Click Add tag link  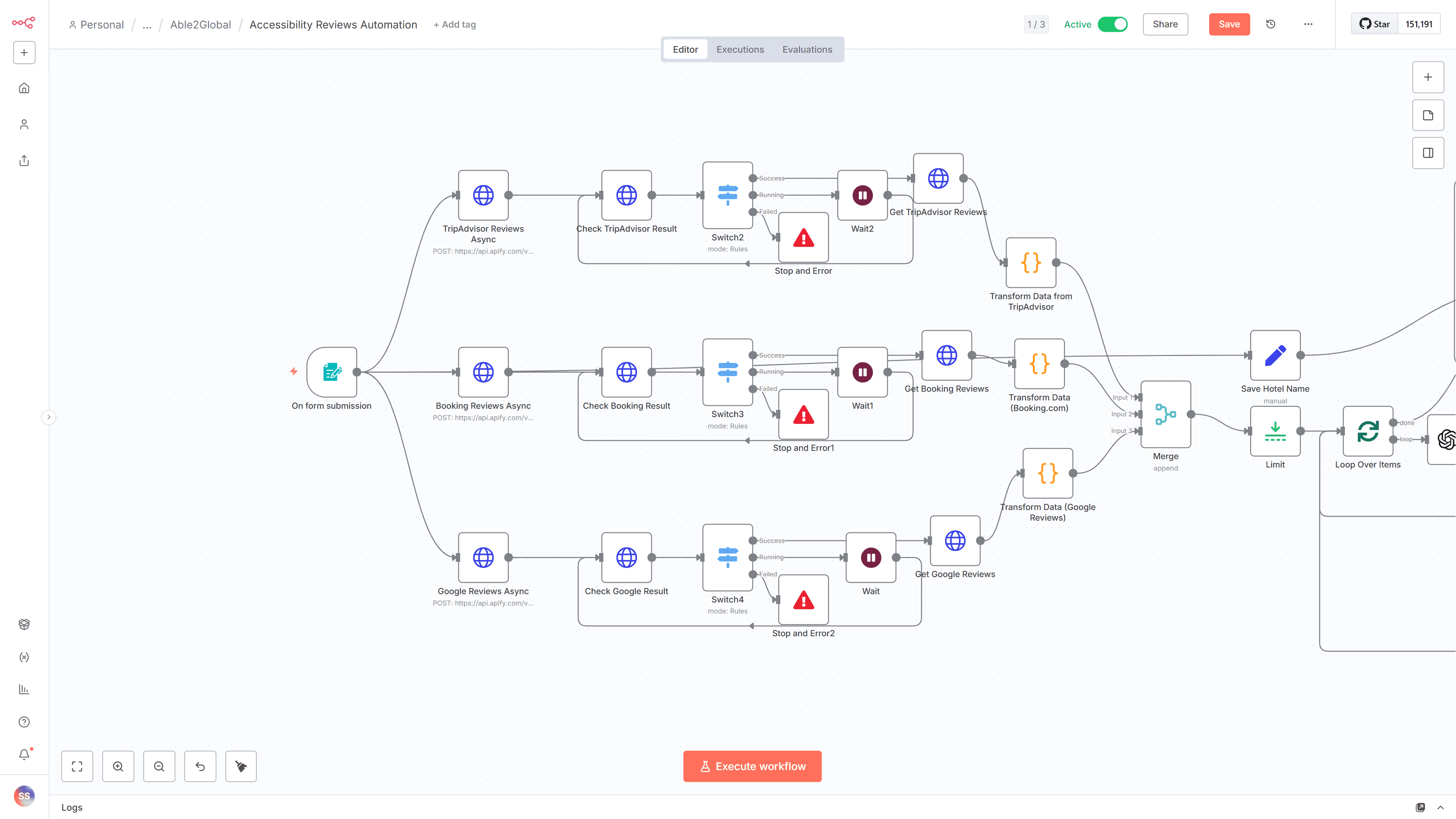click(455, 25)
